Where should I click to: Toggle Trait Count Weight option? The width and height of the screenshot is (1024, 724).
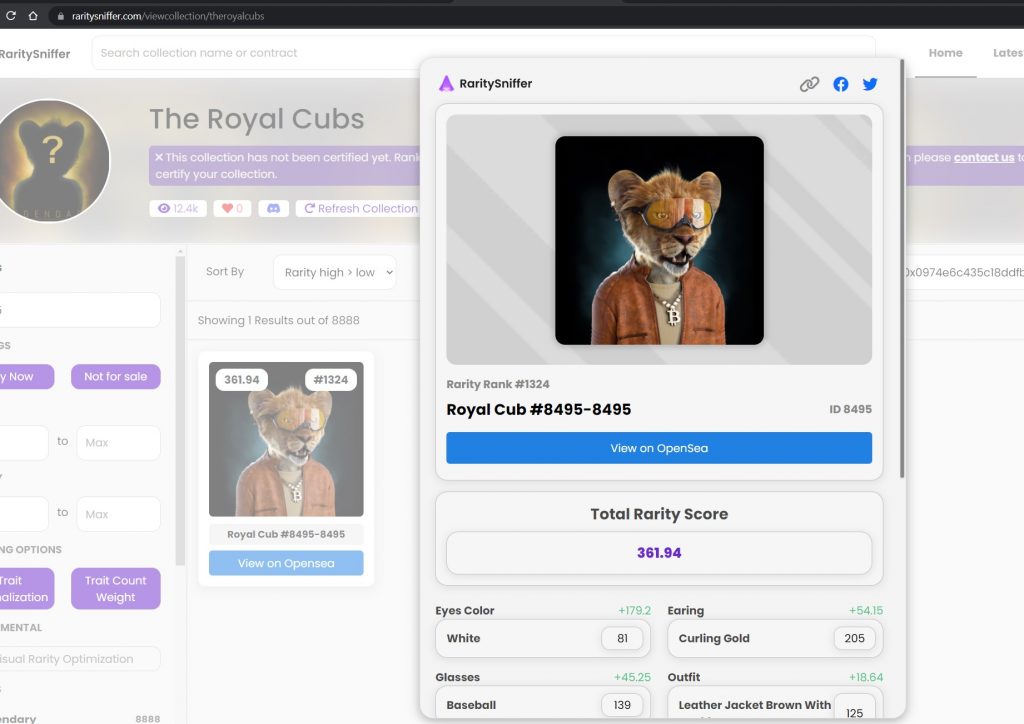point(116,589)
